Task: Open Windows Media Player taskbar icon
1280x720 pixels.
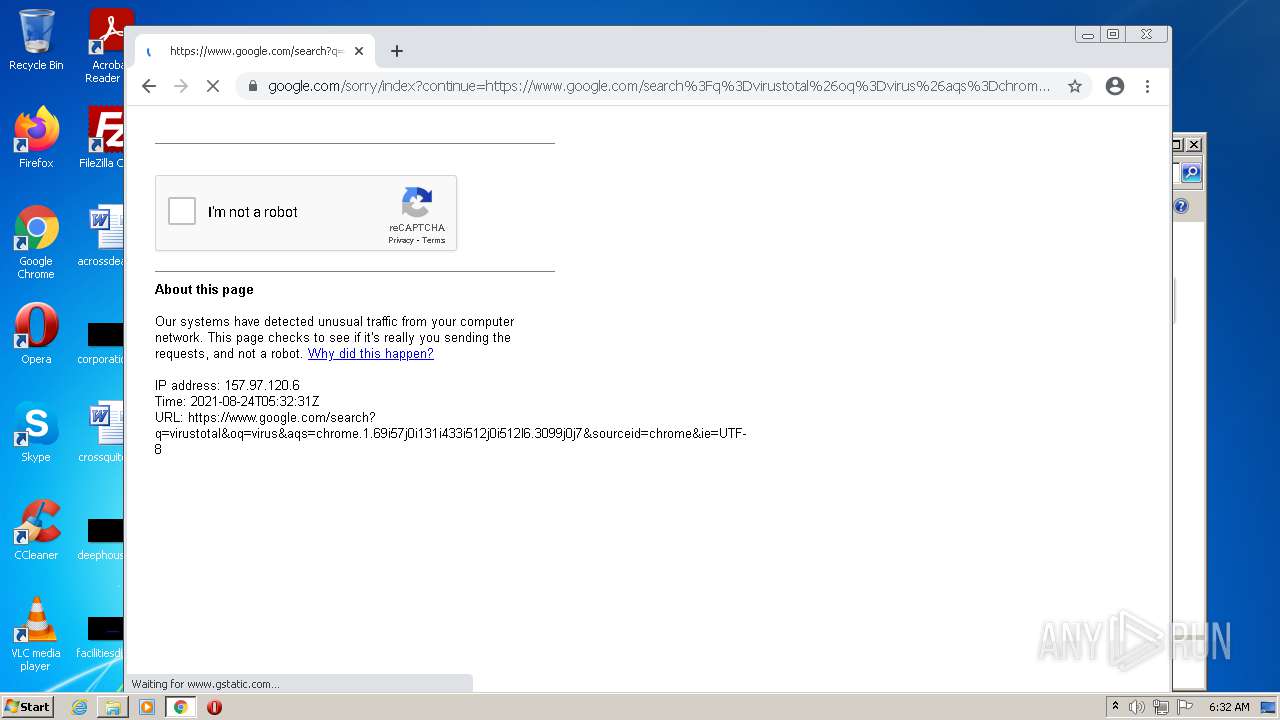Action: pyautogui.click(x=147, y=707)
